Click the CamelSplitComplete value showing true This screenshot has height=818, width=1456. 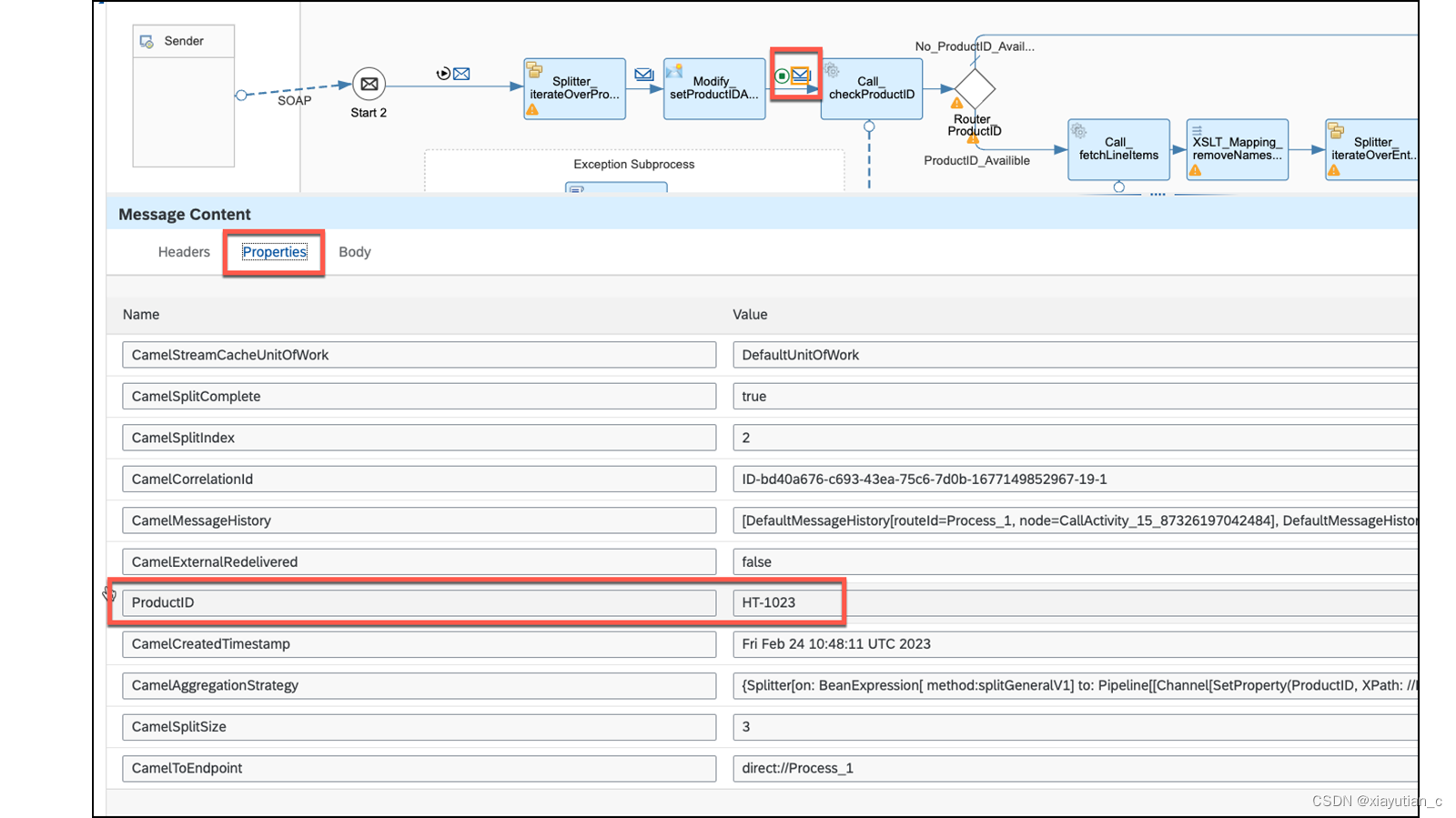coord(1075,396)
